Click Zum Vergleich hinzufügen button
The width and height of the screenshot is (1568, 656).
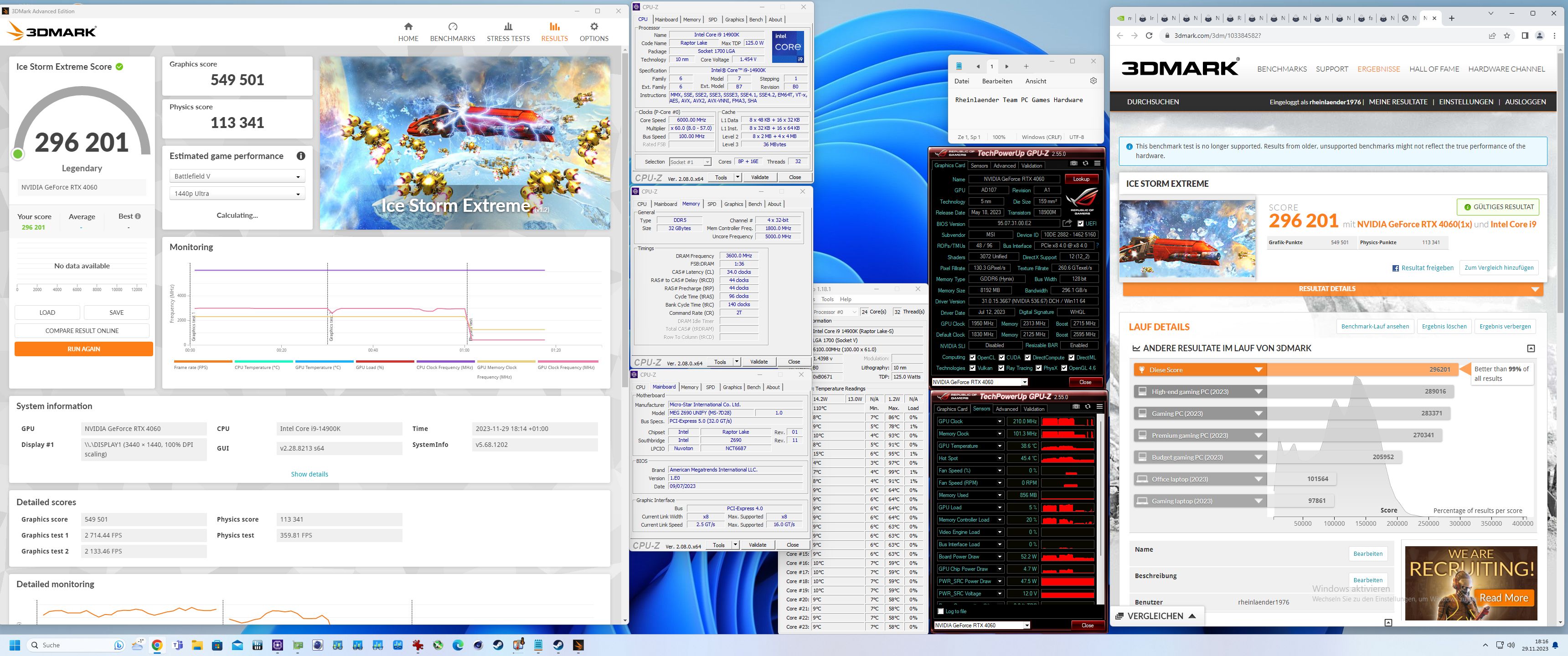[x=1499, y=268]
